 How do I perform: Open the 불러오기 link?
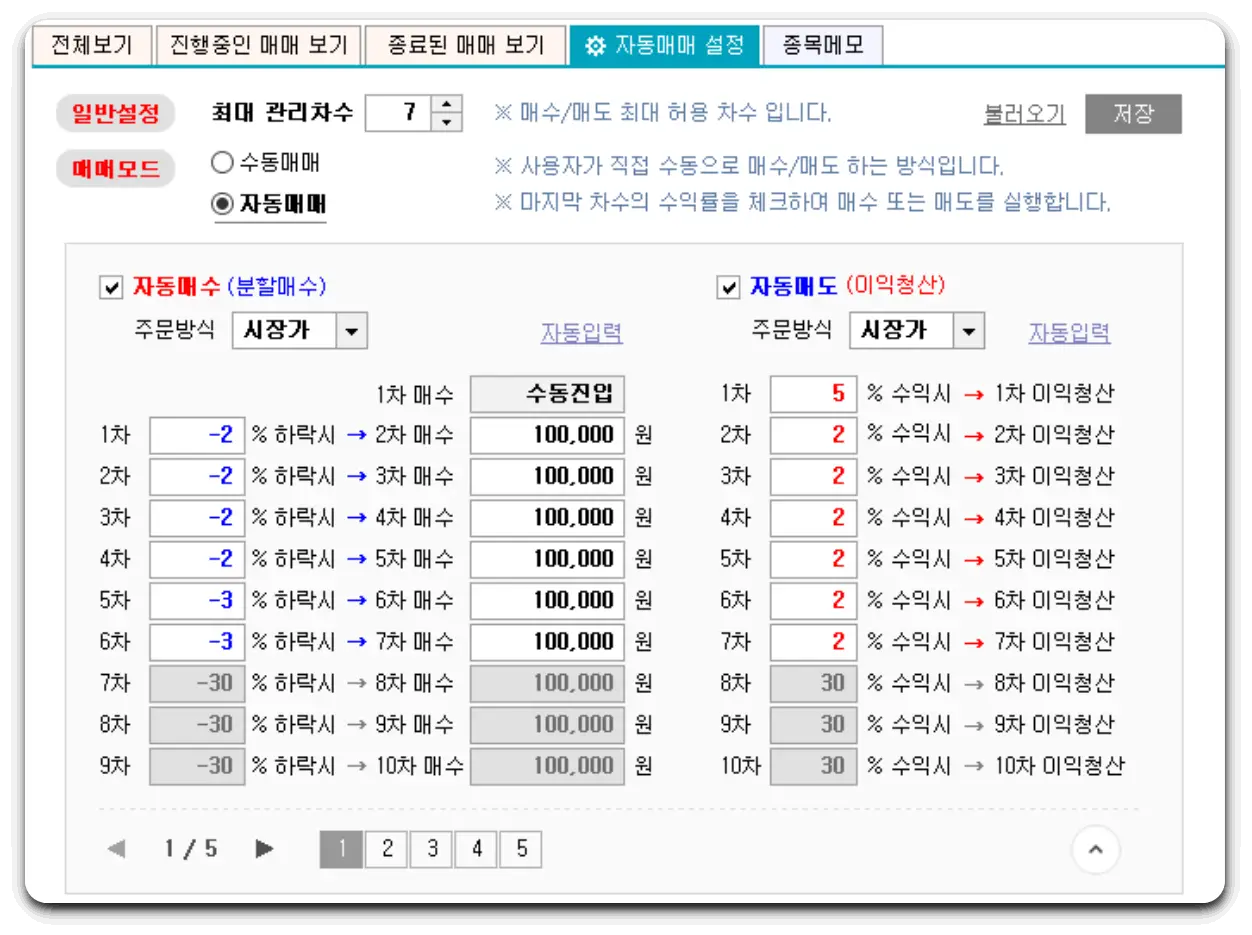tap(1023, 113)
